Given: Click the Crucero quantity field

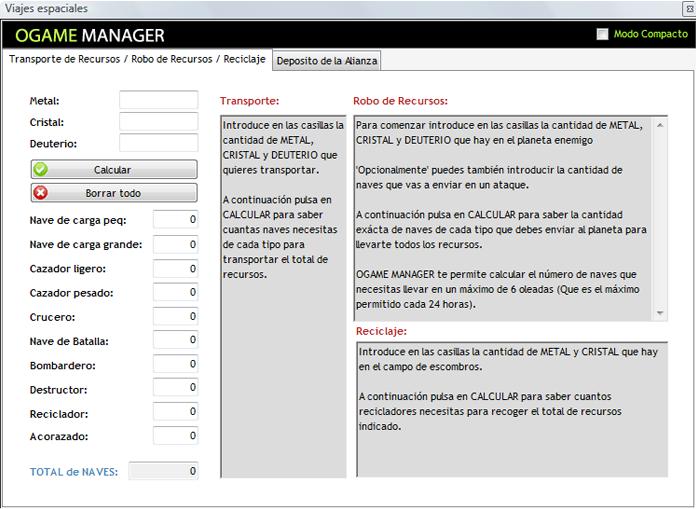Looking at the screenshot, I should (176, 316).
